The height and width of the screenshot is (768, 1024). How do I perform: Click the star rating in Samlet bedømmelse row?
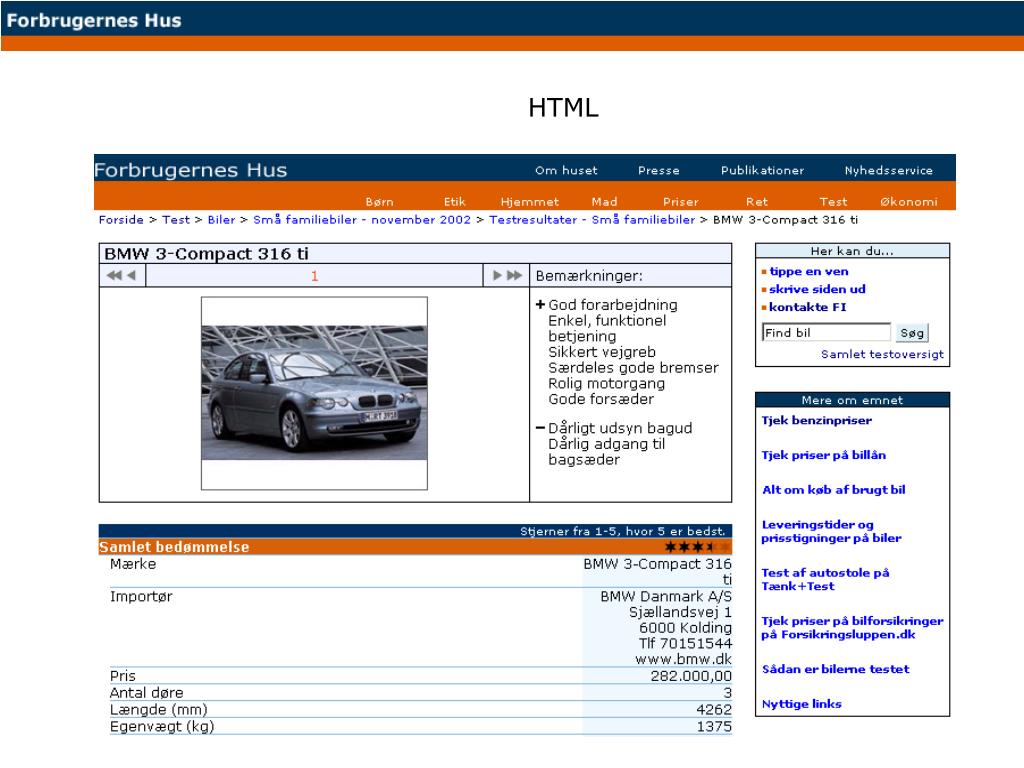tap(697, 547)
